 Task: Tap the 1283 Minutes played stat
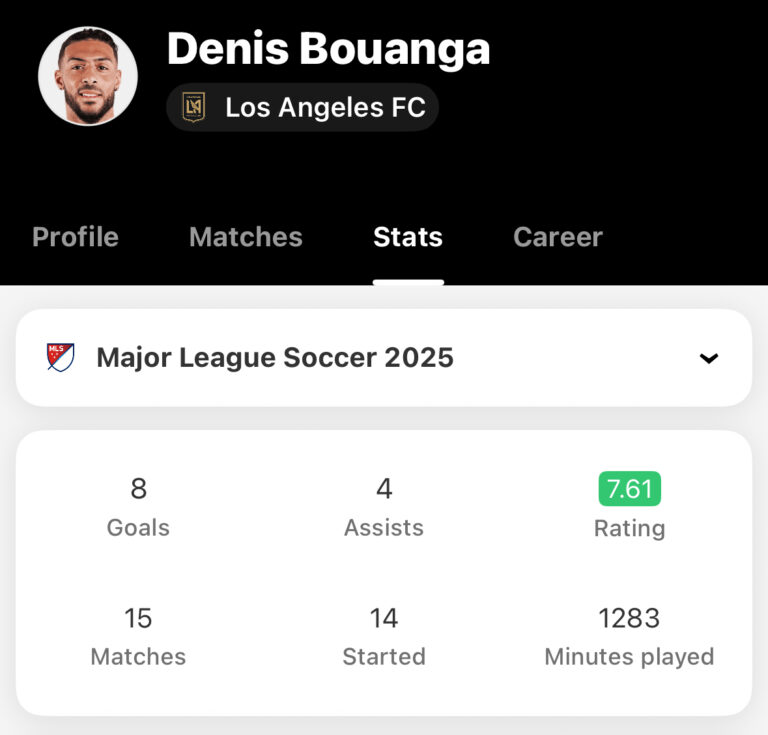point(629,635)
